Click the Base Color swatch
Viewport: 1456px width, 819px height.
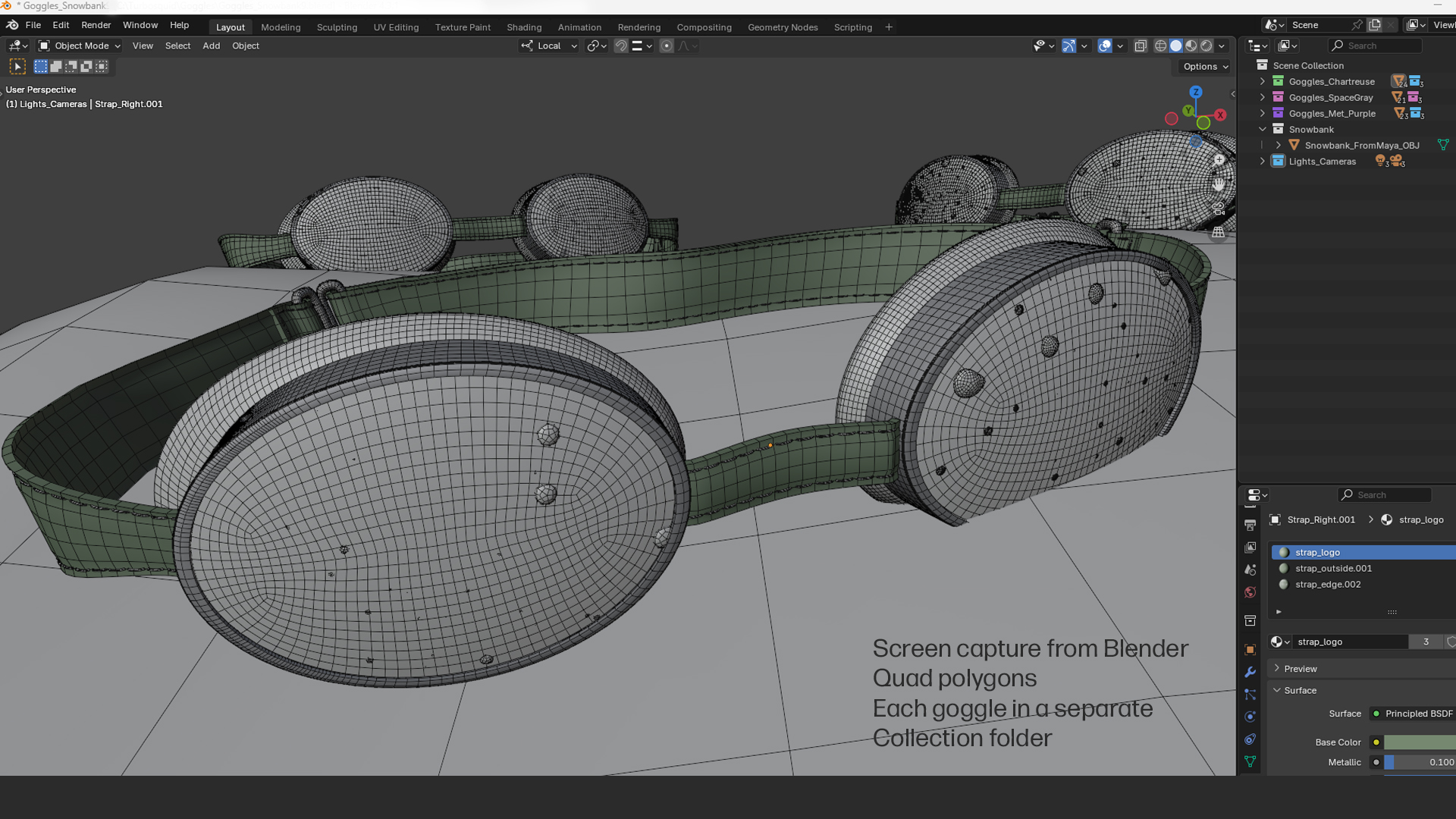pos(1419,742)
